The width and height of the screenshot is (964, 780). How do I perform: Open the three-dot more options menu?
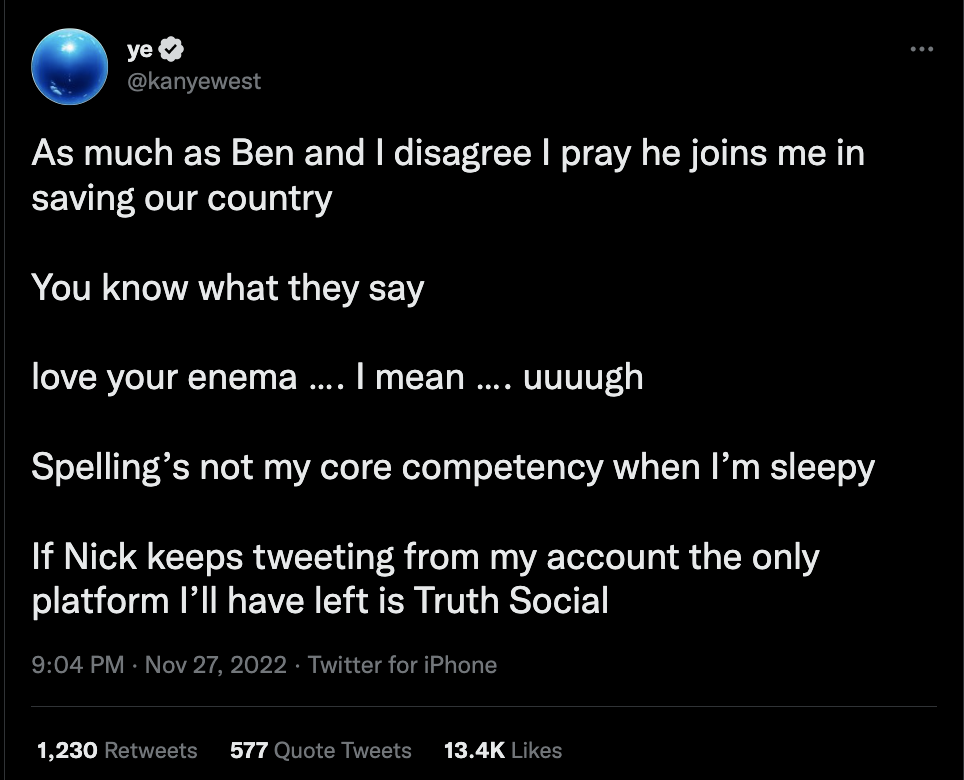click(922, 48)
